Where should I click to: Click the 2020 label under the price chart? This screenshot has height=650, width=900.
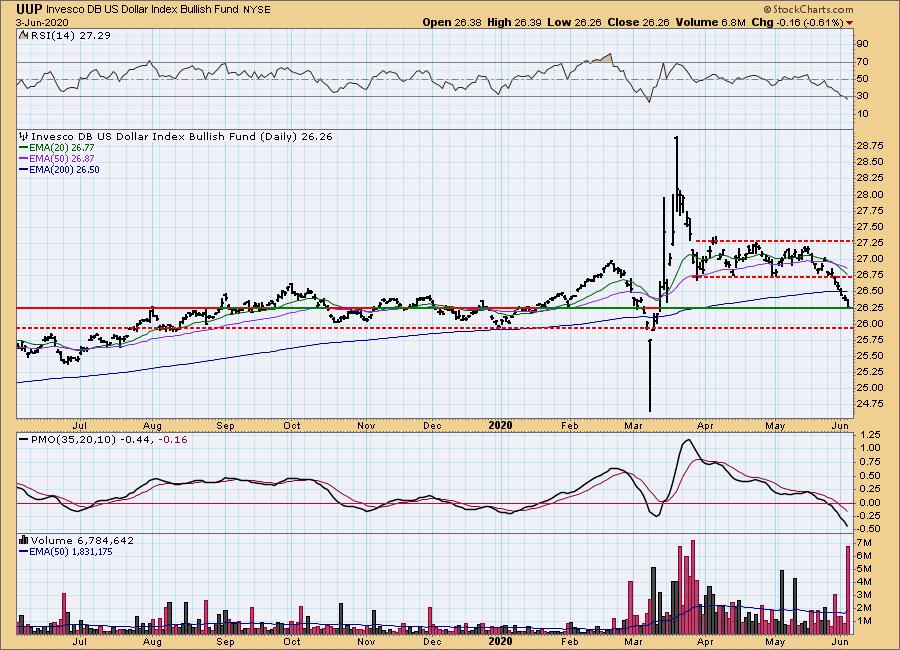pos(500,425)
